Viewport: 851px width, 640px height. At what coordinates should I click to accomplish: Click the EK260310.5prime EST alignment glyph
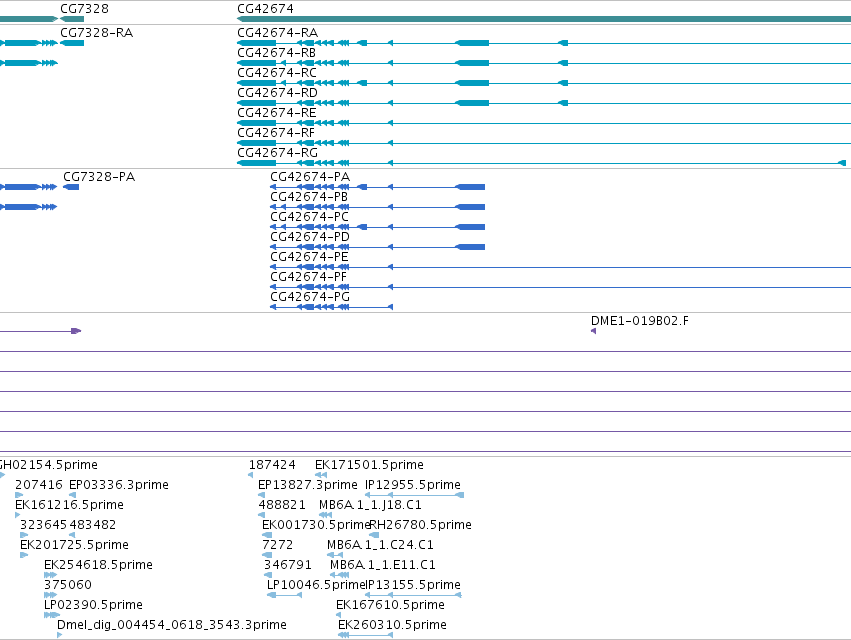click(x=365, y=635)
